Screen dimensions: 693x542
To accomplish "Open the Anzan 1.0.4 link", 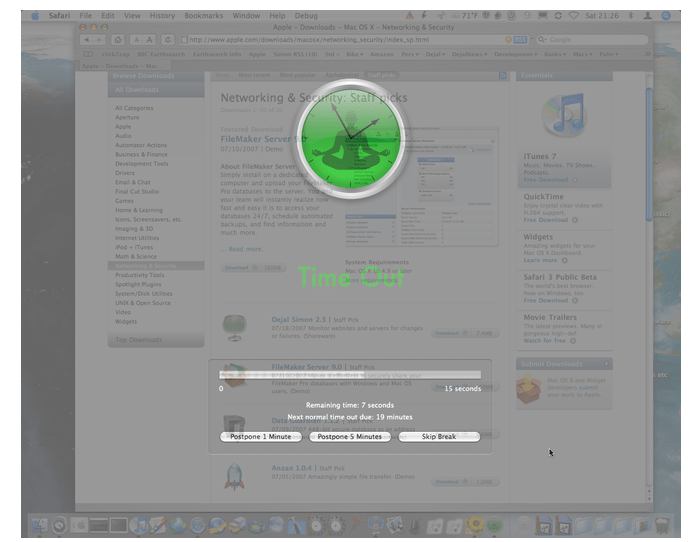I will point(292,468).
